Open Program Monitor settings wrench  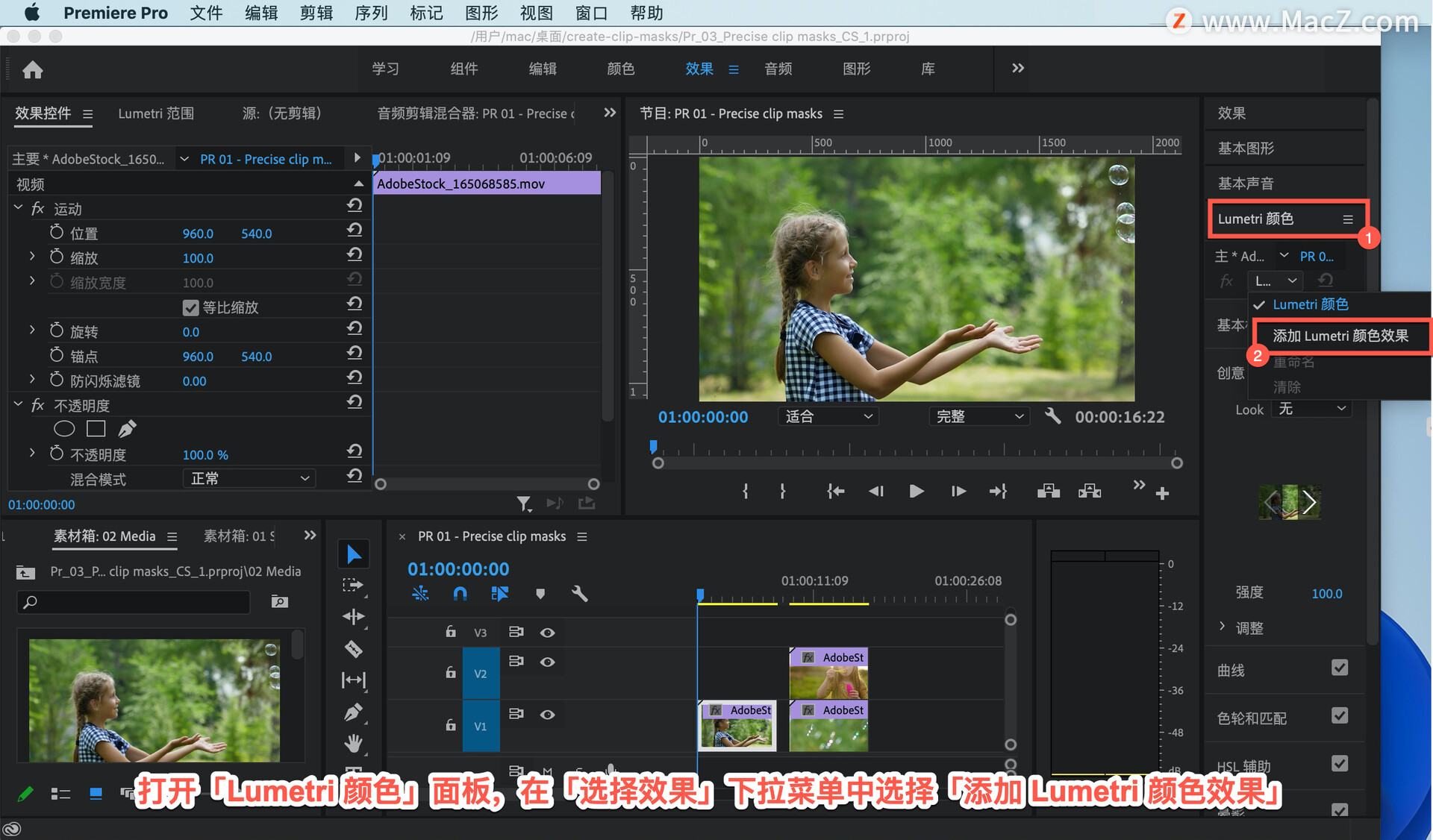[1052, 416]
